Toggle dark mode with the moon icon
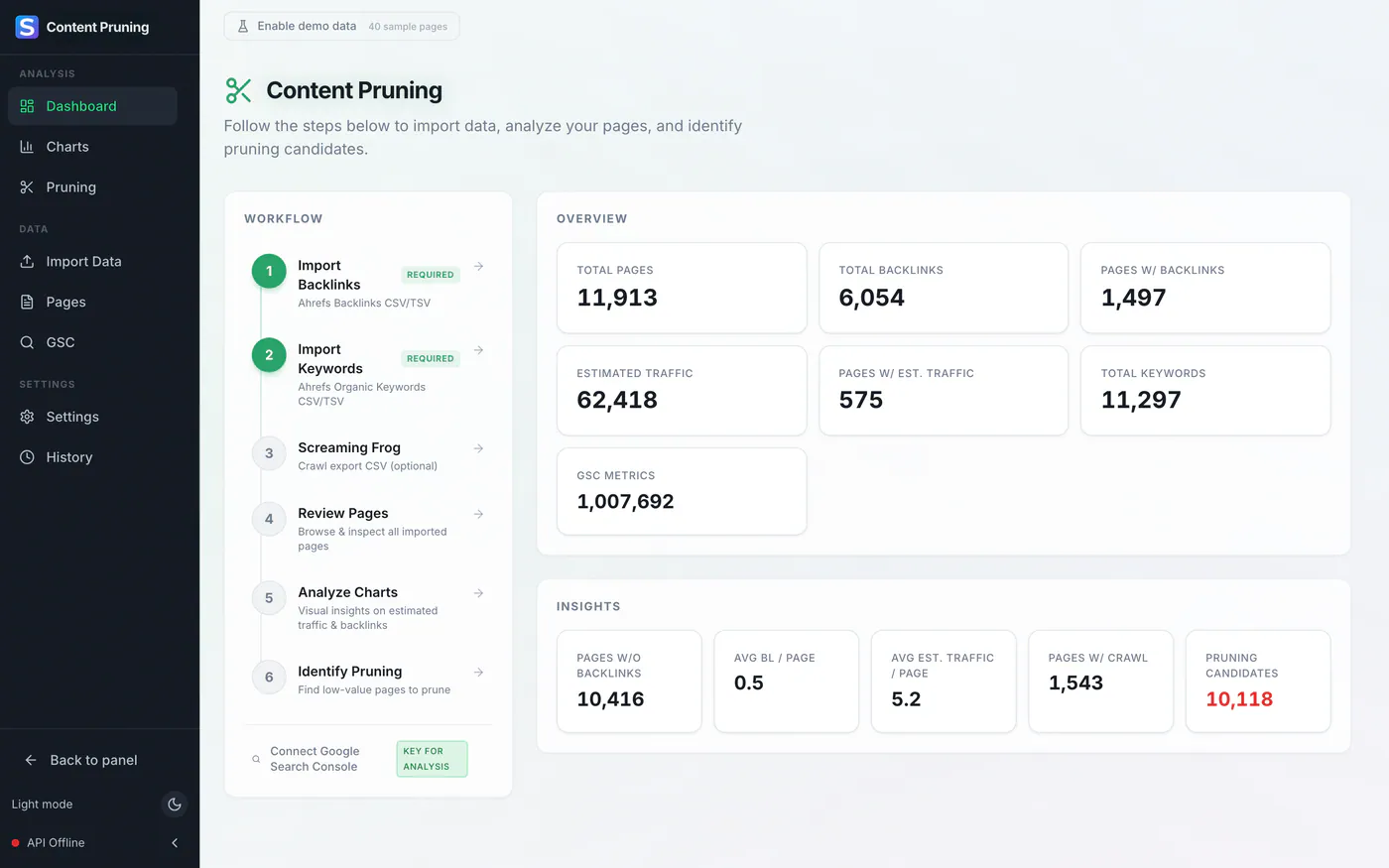Screen dimensions: 1389x868 (175, 805)
